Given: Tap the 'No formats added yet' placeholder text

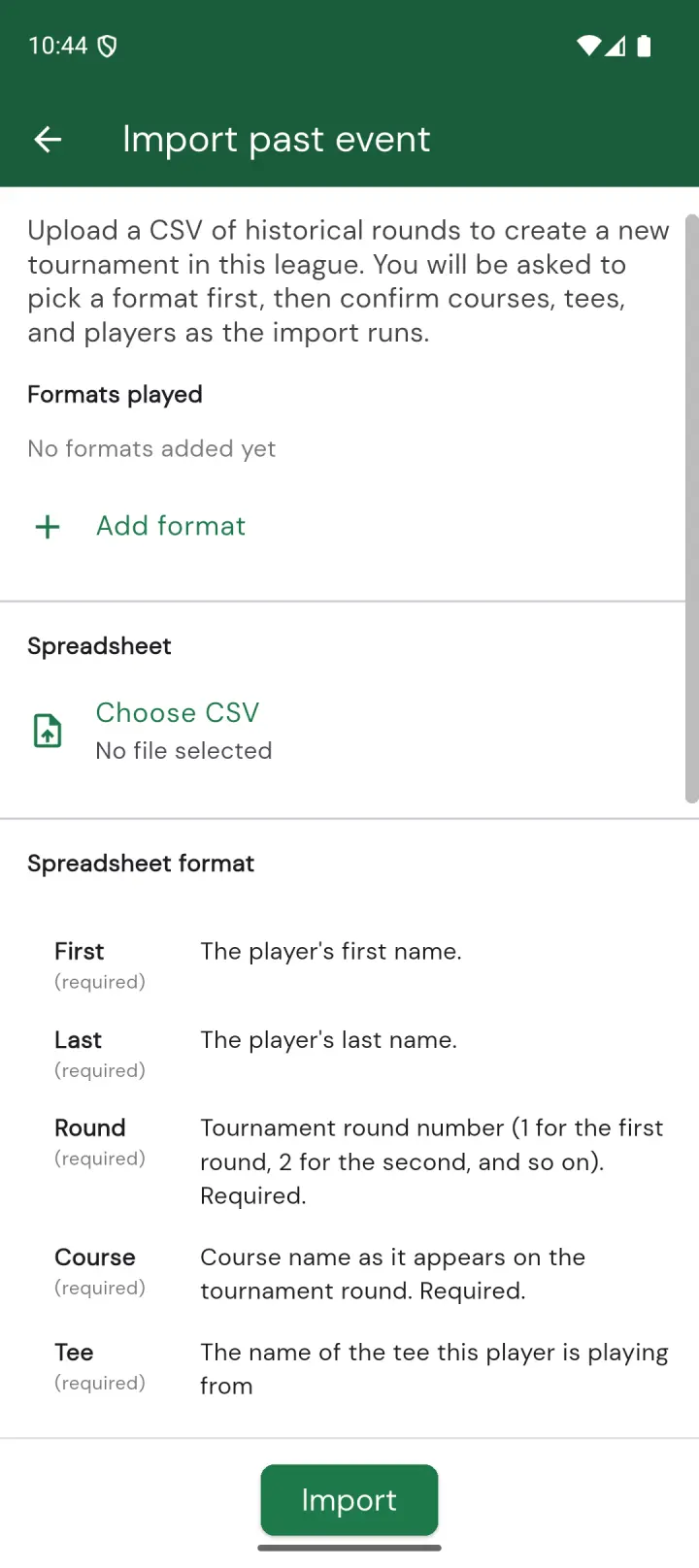Looking at the screenshot, I should tap(151, 448).
